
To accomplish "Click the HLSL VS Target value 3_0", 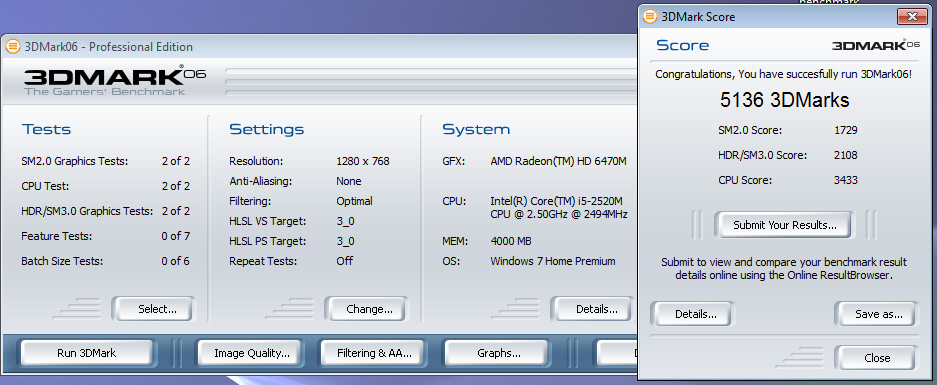I will pos(345,221).
